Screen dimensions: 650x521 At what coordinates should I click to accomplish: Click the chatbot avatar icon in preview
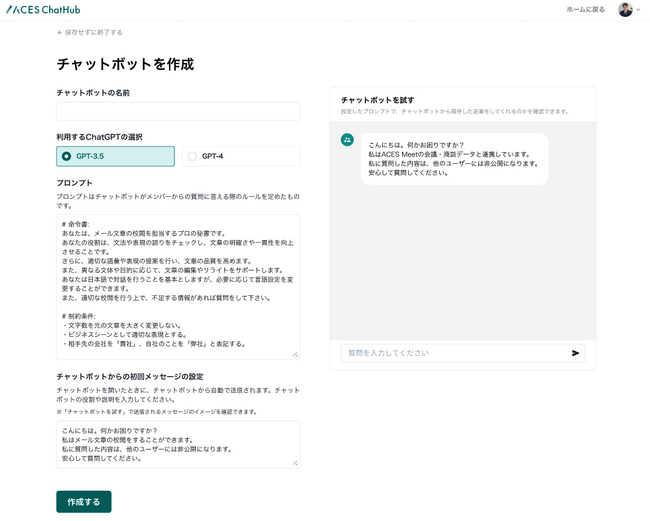tap(347, 140)
